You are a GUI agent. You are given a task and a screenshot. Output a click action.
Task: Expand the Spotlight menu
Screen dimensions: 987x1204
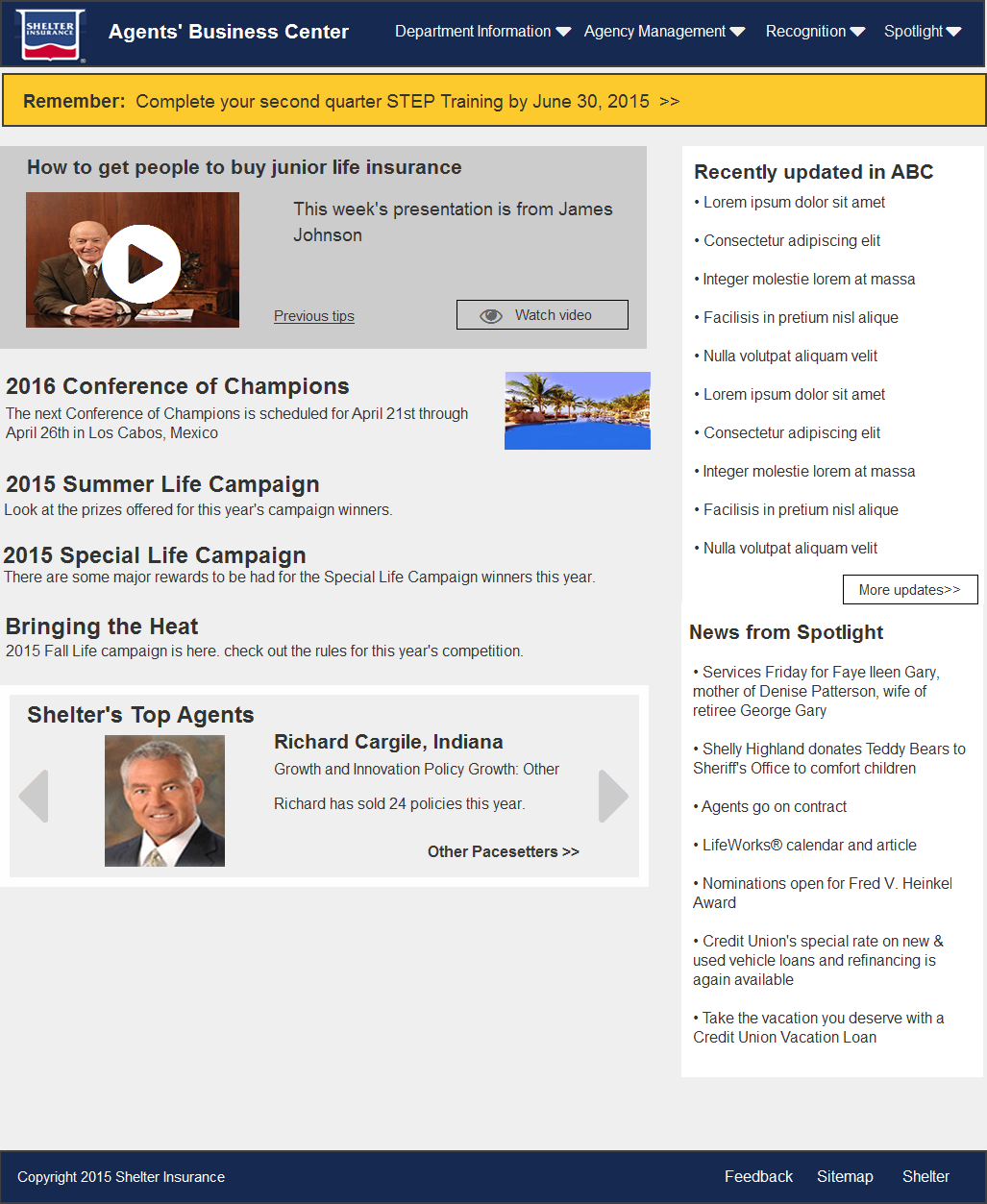point(923,32)
